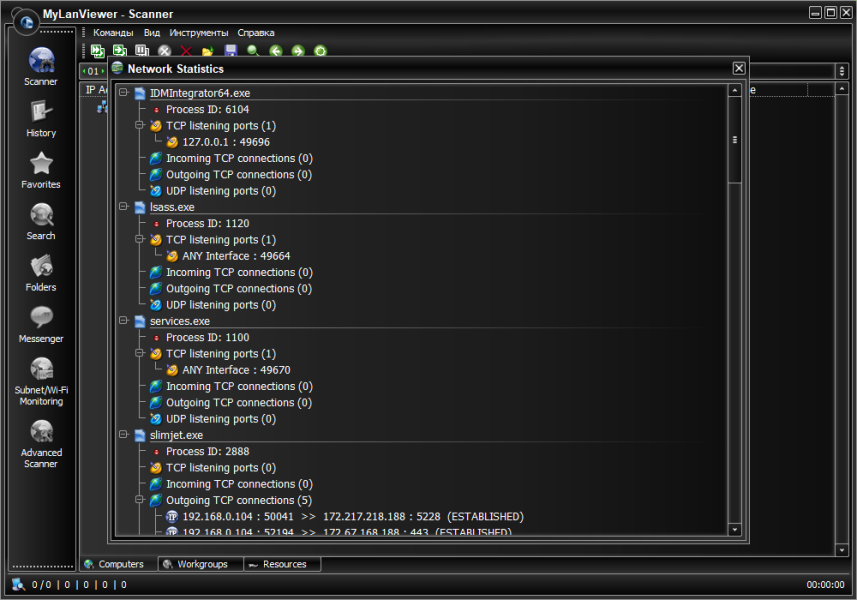Click the 00:00:00 timer in status bar
The width and height of the screenshot is (857, 600).
click(x=825, y=585)
